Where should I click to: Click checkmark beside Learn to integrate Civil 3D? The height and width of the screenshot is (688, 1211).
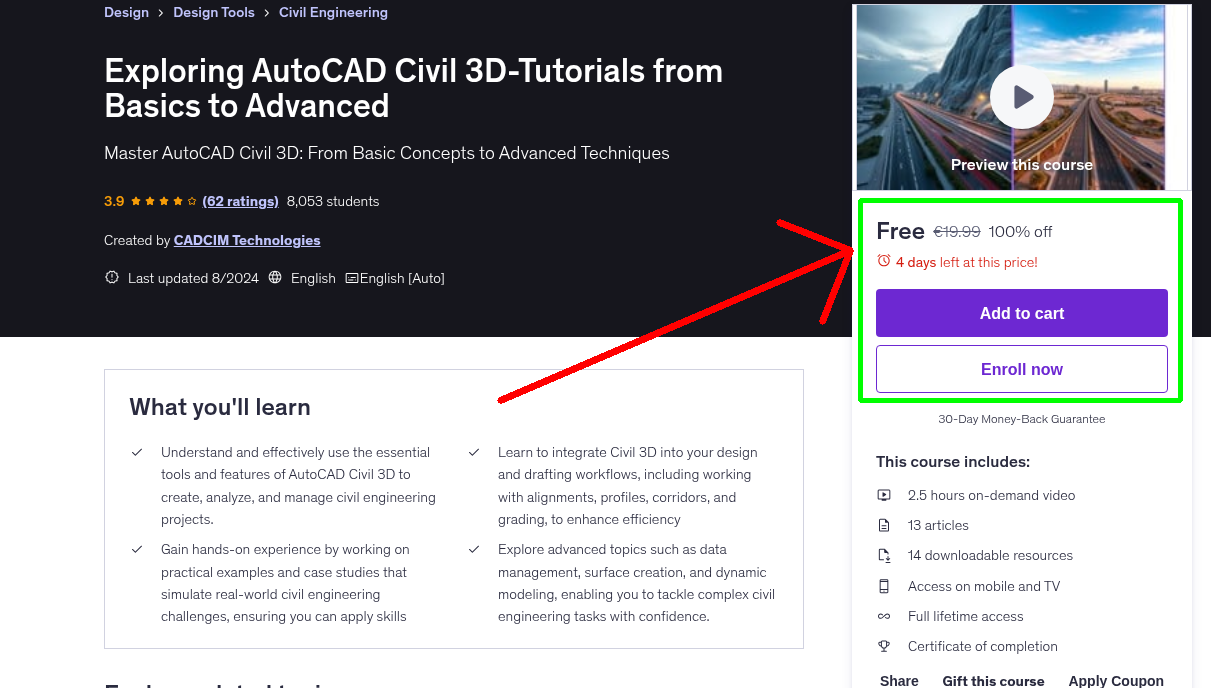474,453
